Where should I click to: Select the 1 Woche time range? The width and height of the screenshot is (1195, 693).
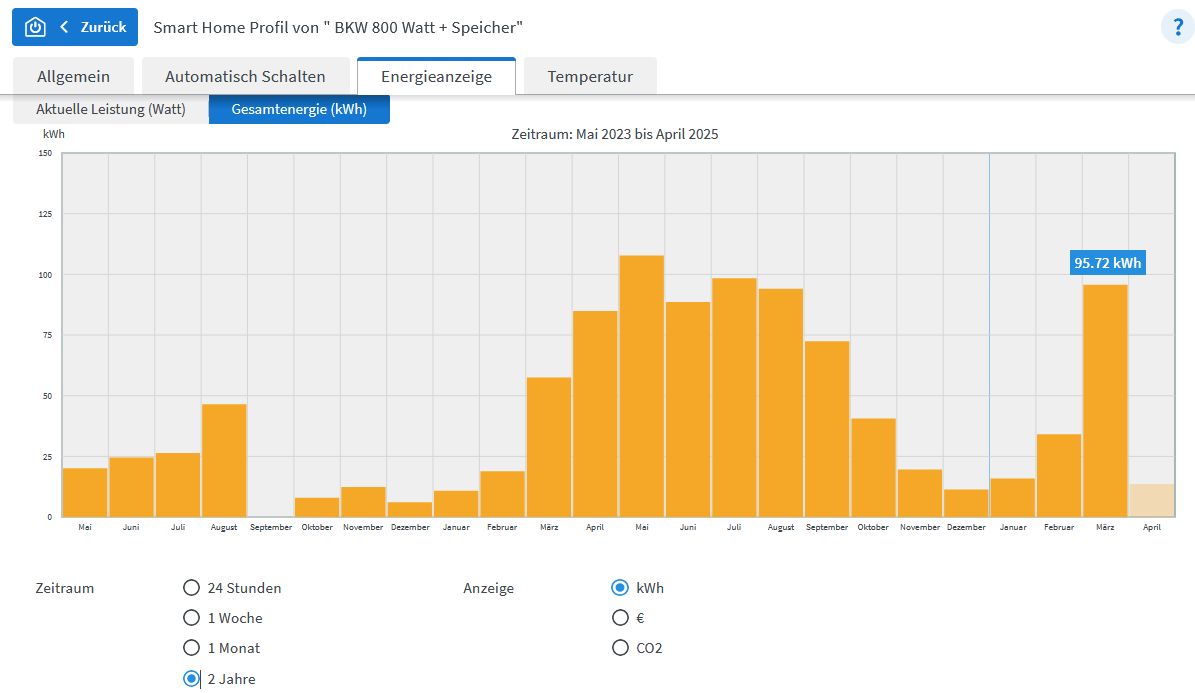tap(191, 618)
